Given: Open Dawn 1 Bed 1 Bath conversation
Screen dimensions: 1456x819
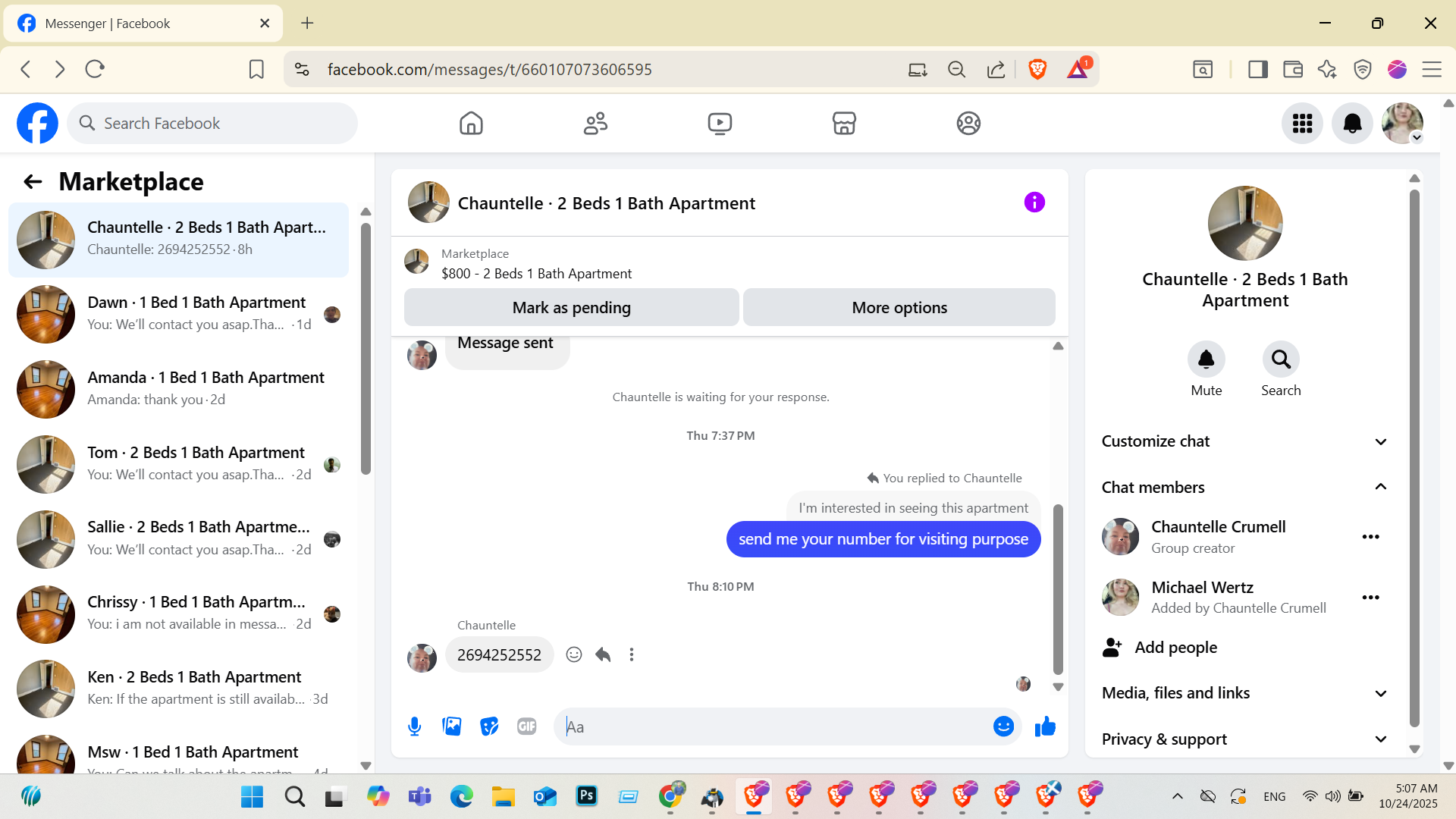Looking at the screenshot, I should pos(179,314).
